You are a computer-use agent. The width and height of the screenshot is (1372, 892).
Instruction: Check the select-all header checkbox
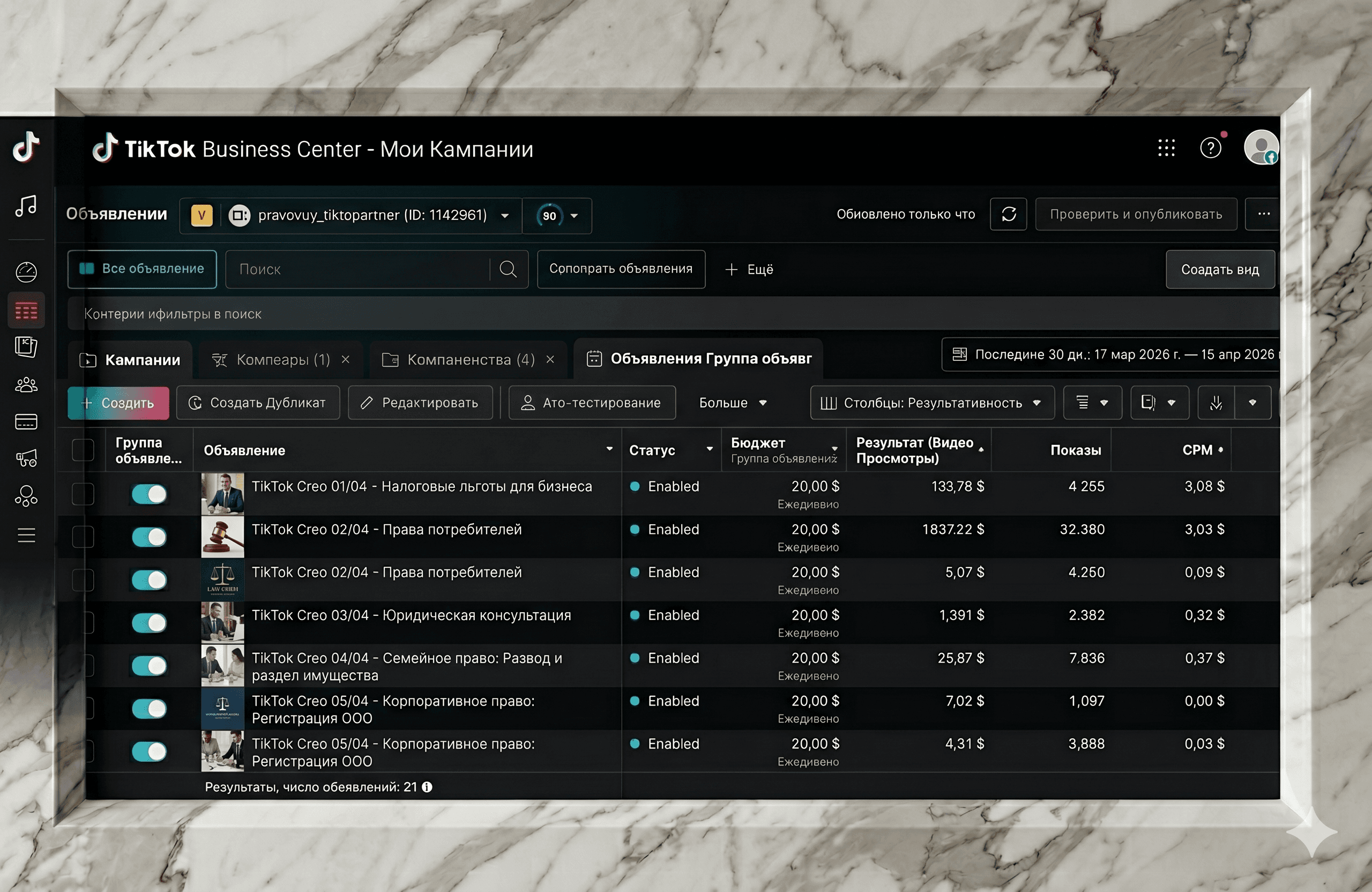coord(83,450)
